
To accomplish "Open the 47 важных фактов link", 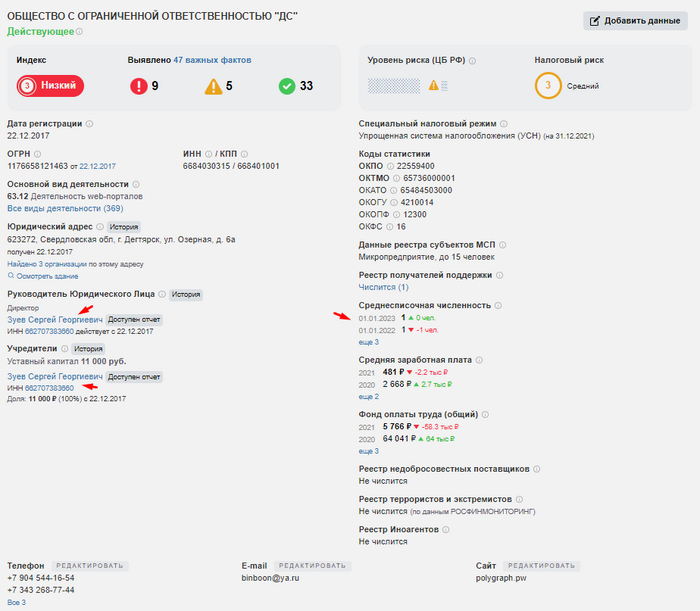I will [212, 60].
